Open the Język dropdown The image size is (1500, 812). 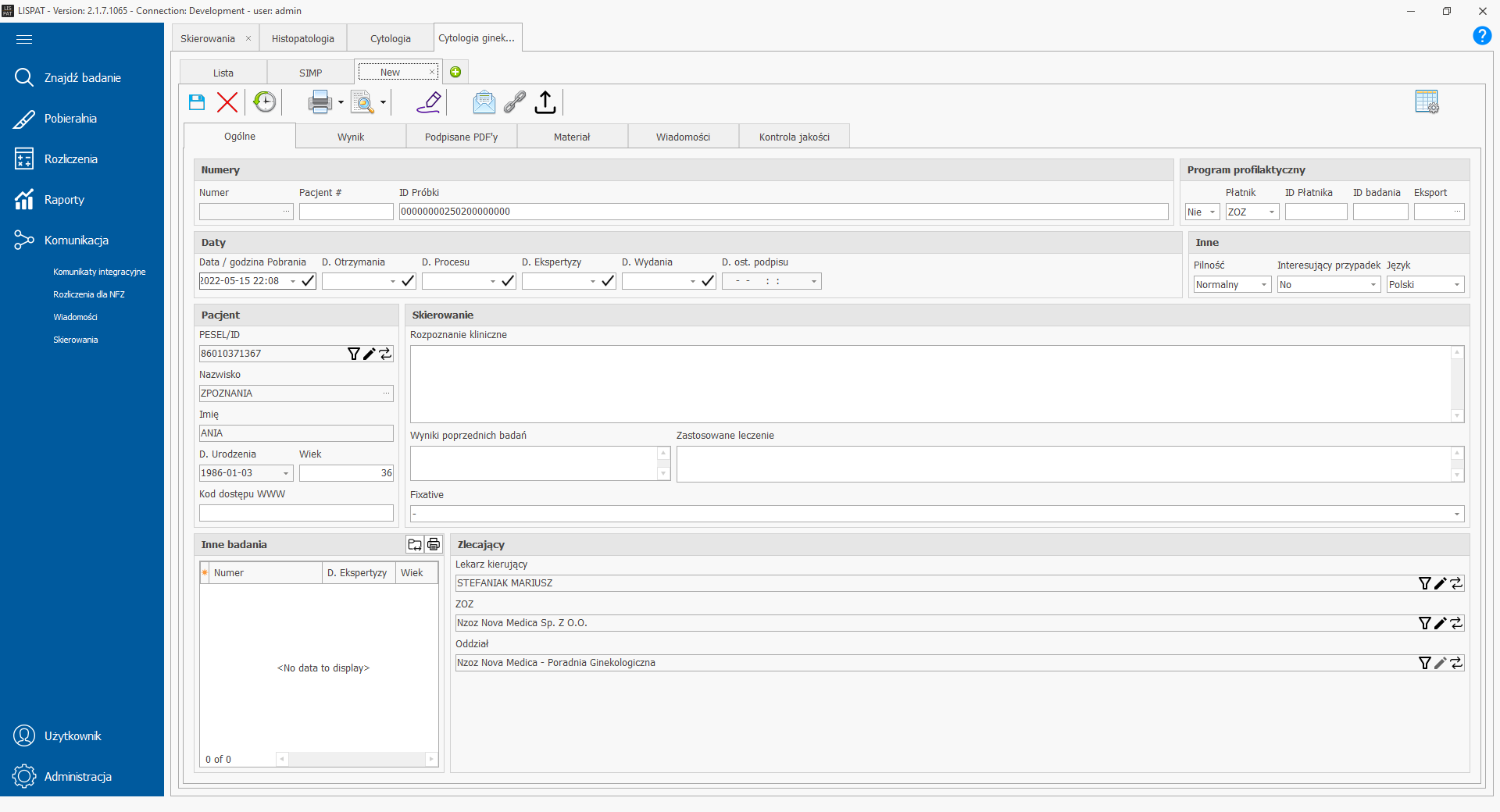pos(1456,285)
